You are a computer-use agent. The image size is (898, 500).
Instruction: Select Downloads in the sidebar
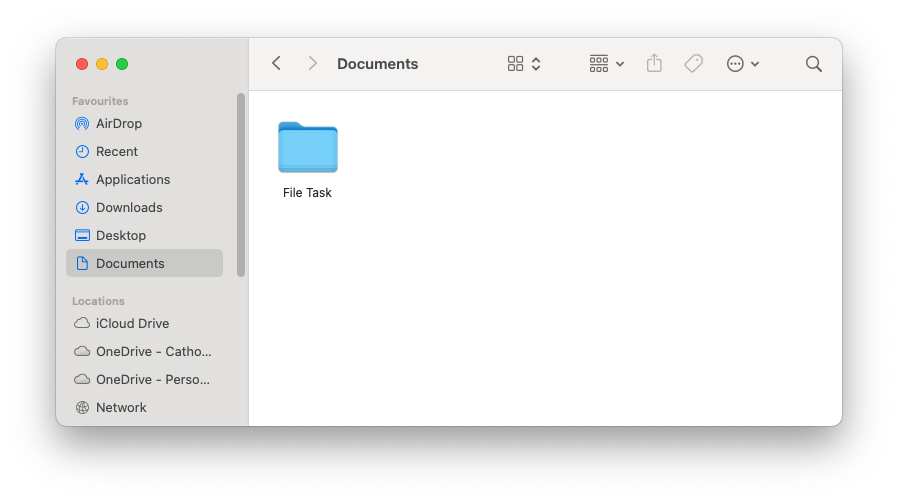(128, 208)
